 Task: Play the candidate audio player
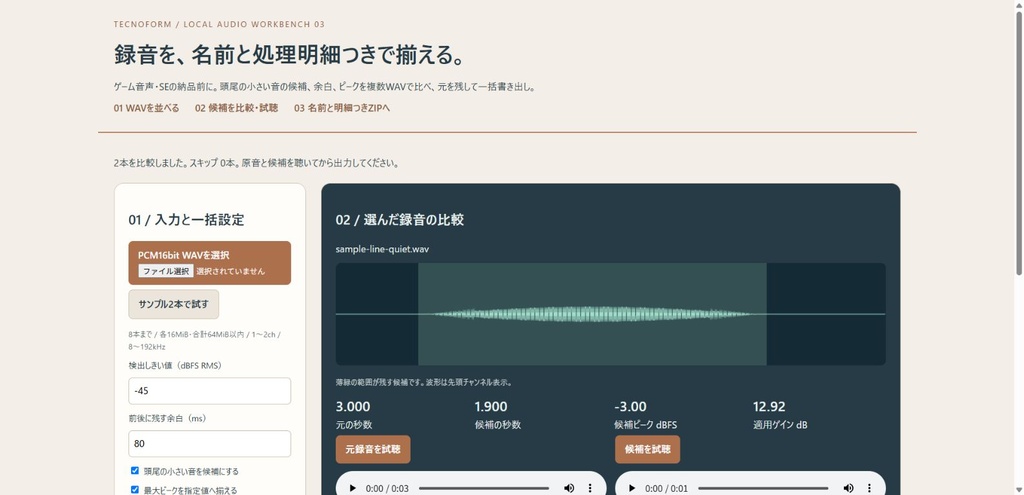pos(632,488)
